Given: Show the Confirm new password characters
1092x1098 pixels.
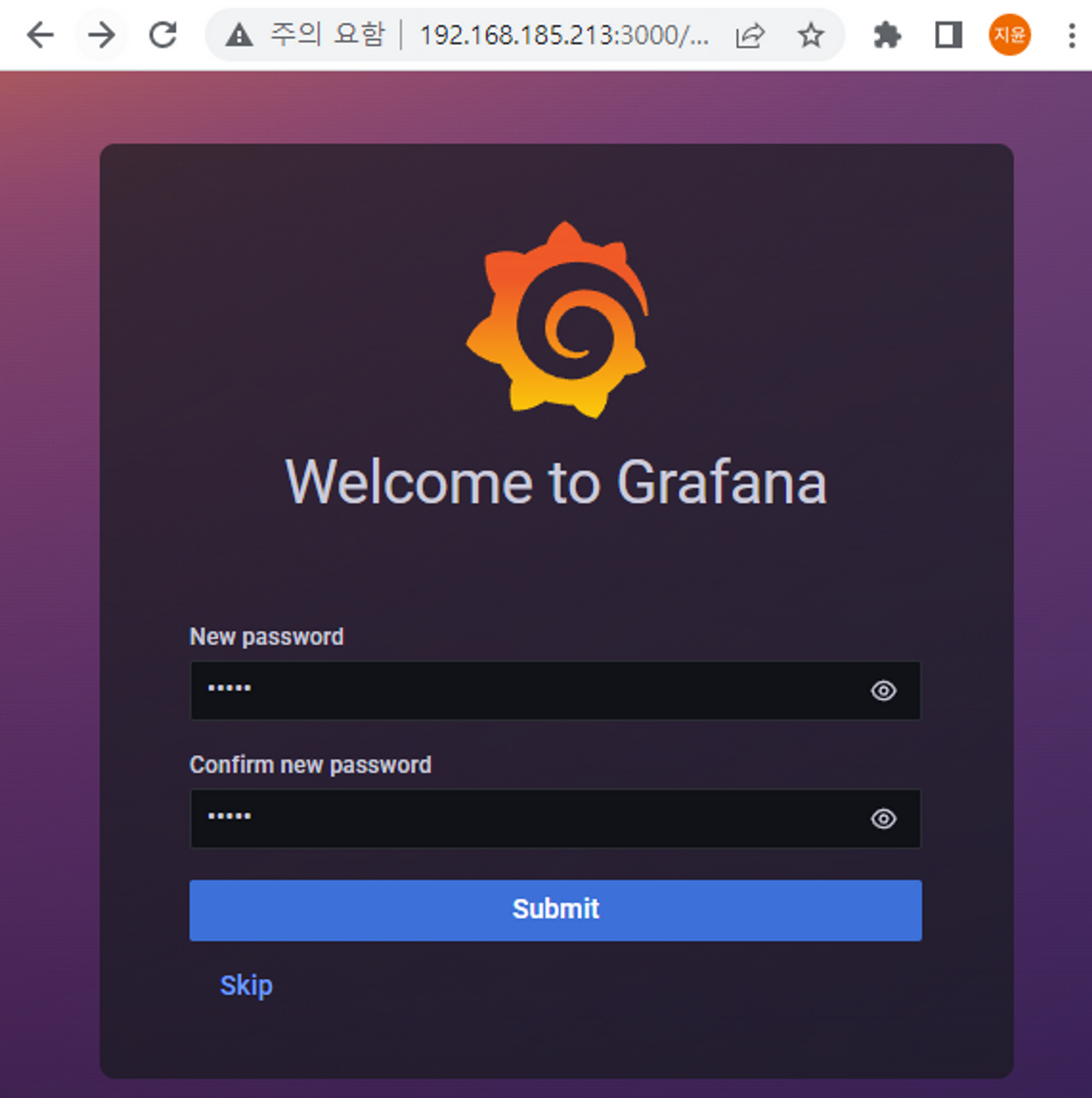Looking at the screenshot, I should pos(883,819).
